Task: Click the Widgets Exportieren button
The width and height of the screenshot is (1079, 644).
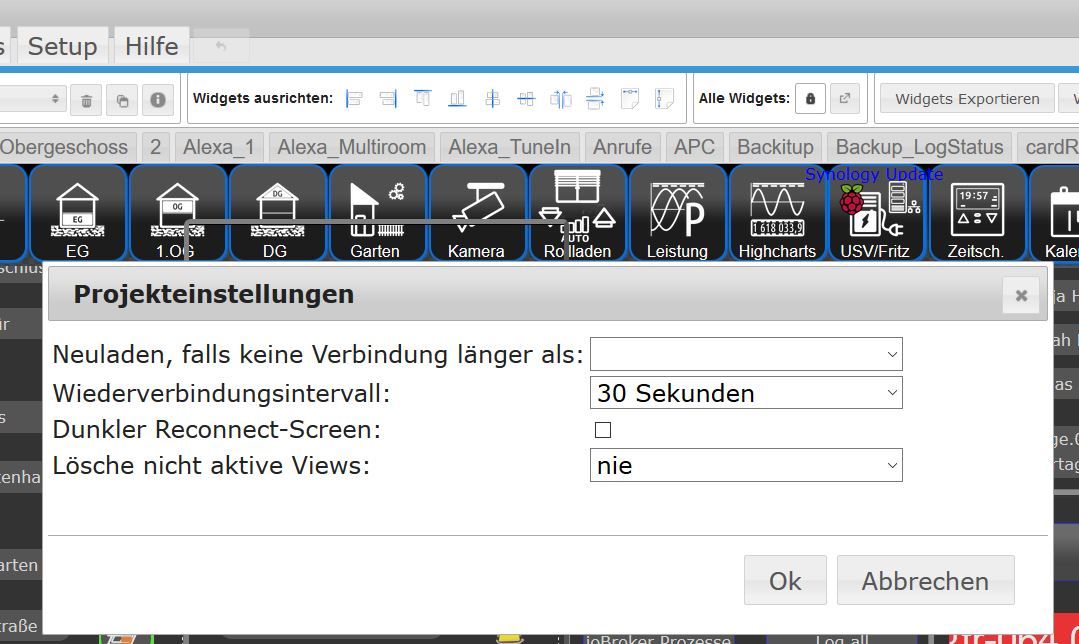Action: click(967, 99)
